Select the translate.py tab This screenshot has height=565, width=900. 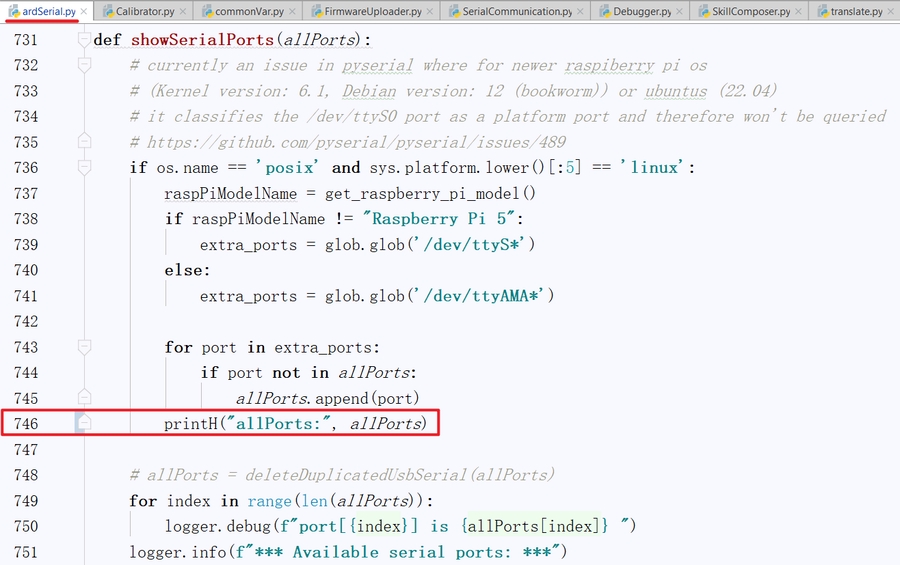pyautogui.click(x=856, y=12)
